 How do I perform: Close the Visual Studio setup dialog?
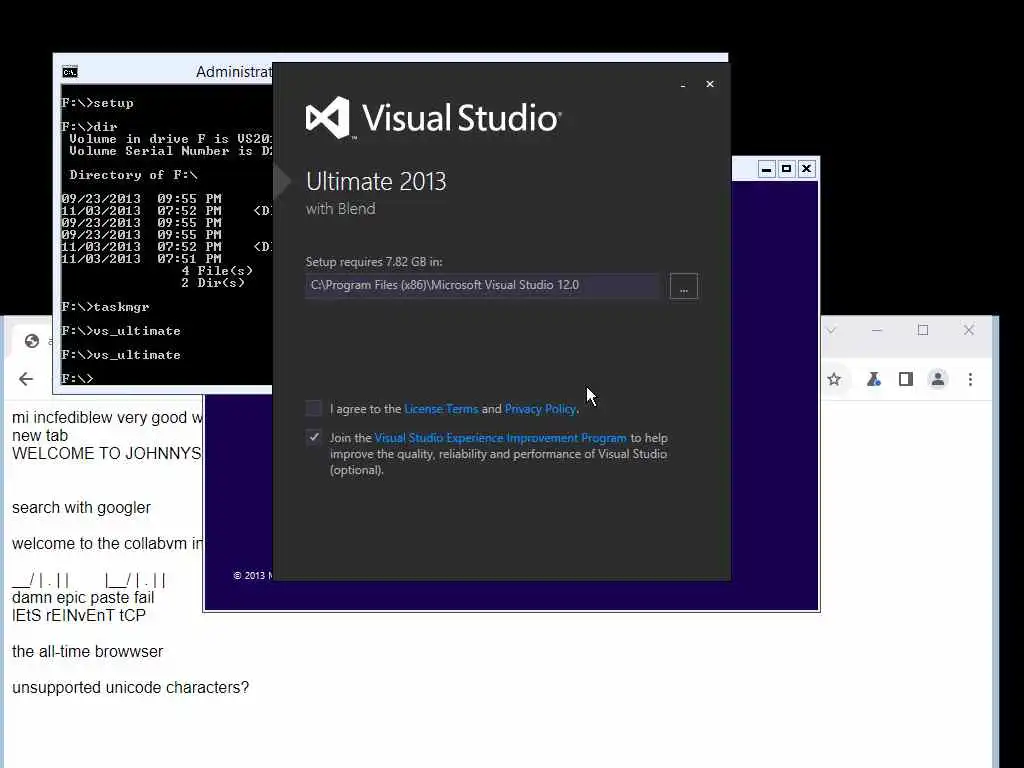[710, 84]
